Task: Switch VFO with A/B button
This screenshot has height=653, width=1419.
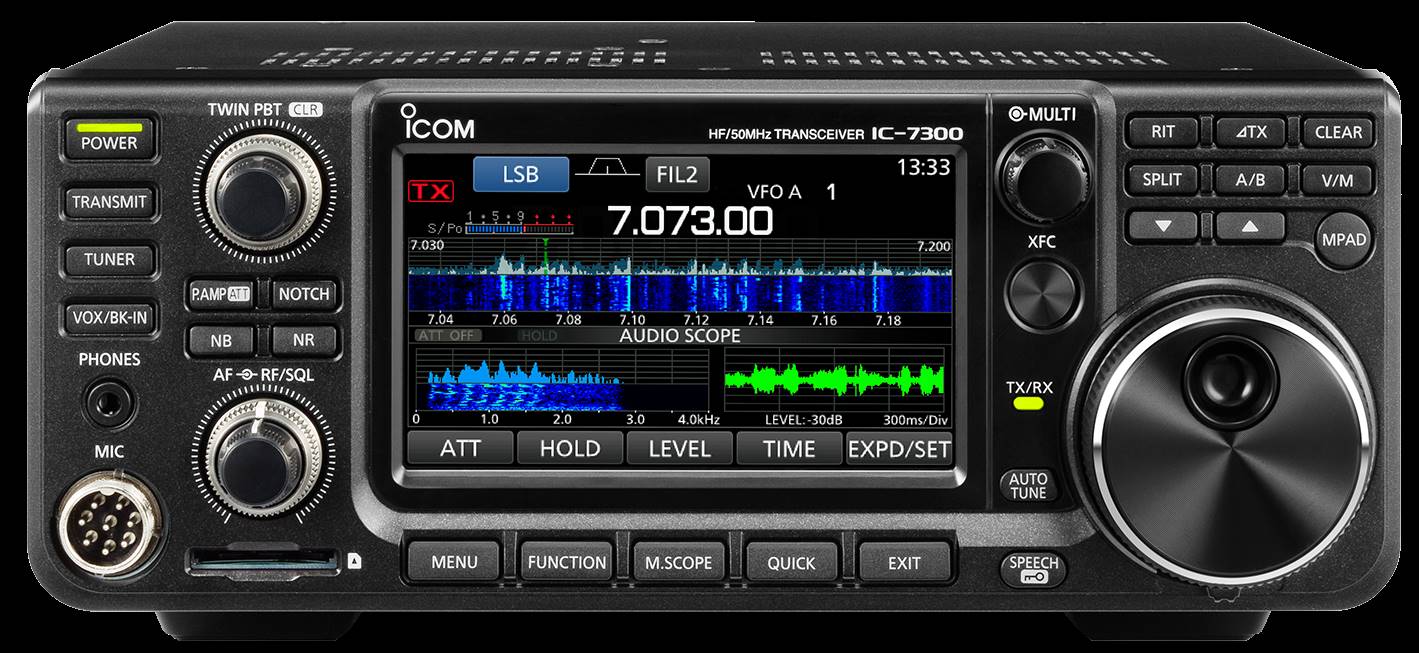Action: pos(1250,180)
